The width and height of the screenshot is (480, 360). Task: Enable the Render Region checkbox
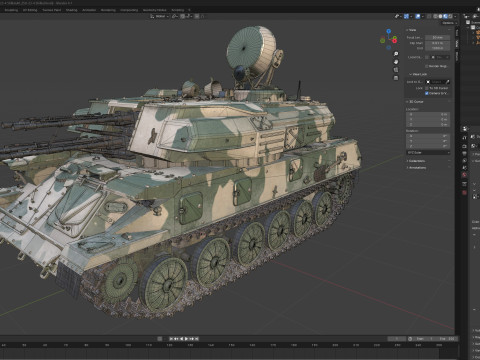tap(426, 66)
